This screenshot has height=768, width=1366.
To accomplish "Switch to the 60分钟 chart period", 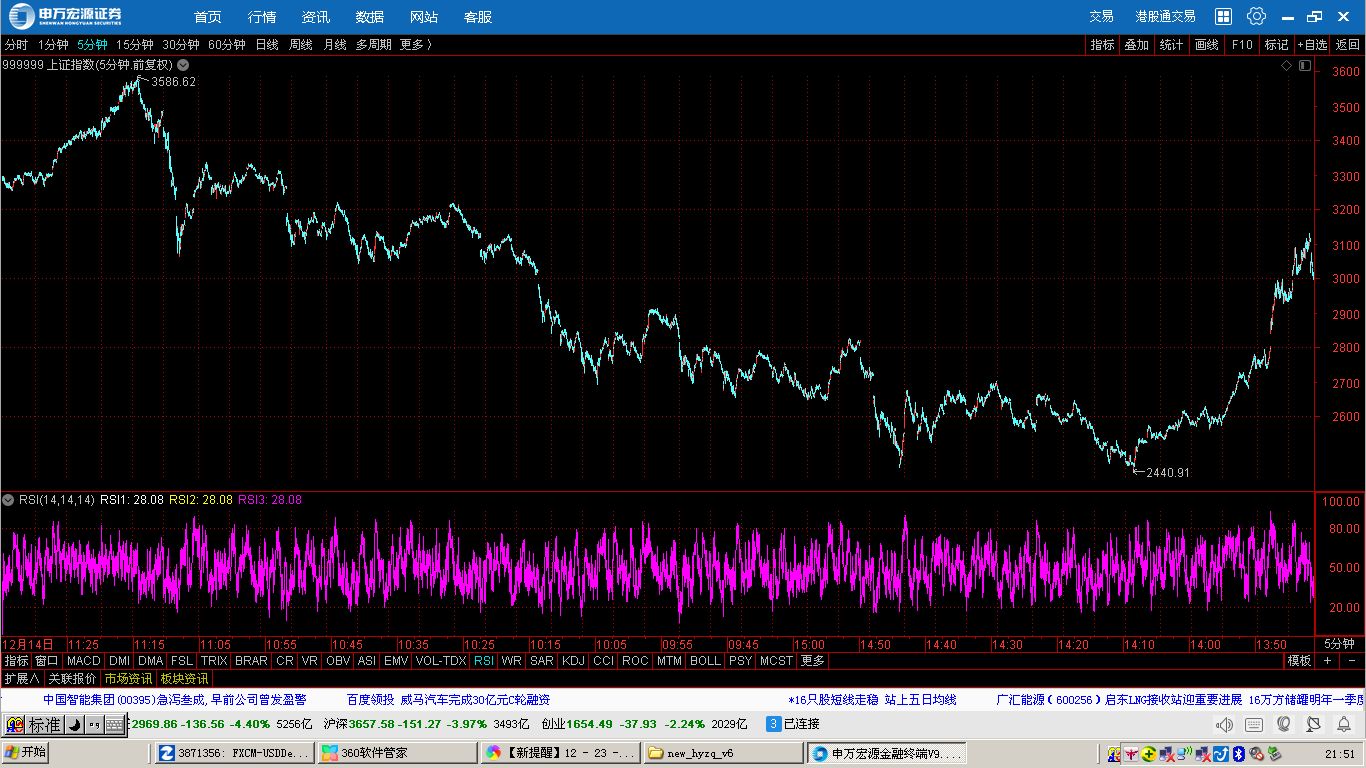I will [227, 44].
